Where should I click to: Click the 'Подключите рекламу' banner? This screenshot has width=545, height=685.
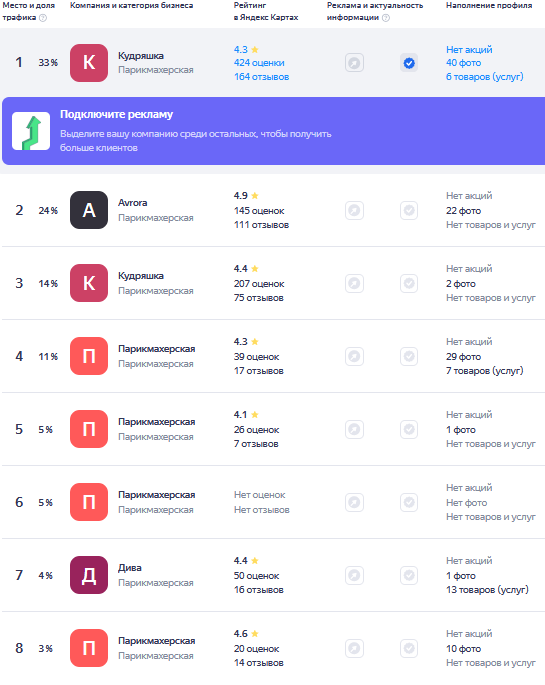click(273, 131)
